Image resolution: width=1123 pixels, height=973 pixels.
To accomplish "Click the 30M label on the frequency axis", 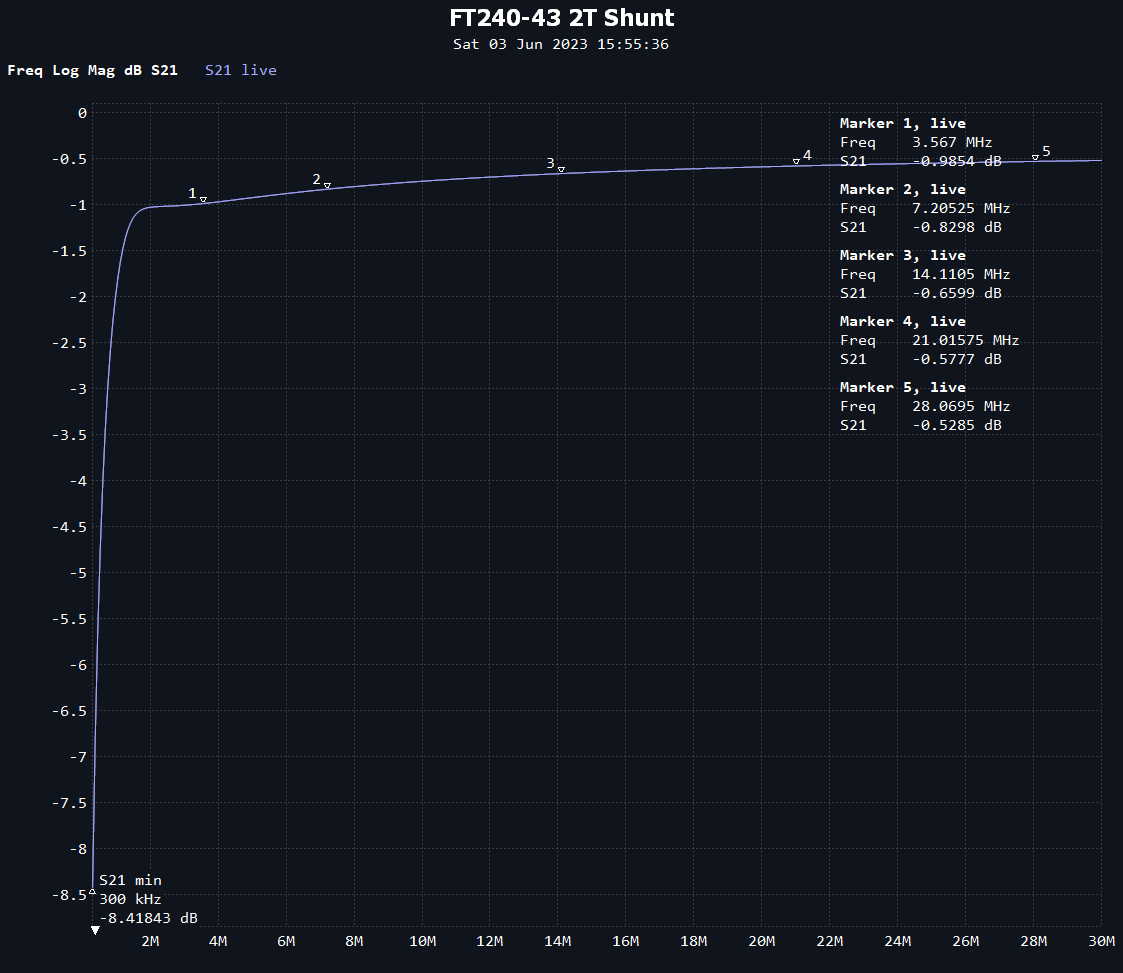I will (1100, 941).
